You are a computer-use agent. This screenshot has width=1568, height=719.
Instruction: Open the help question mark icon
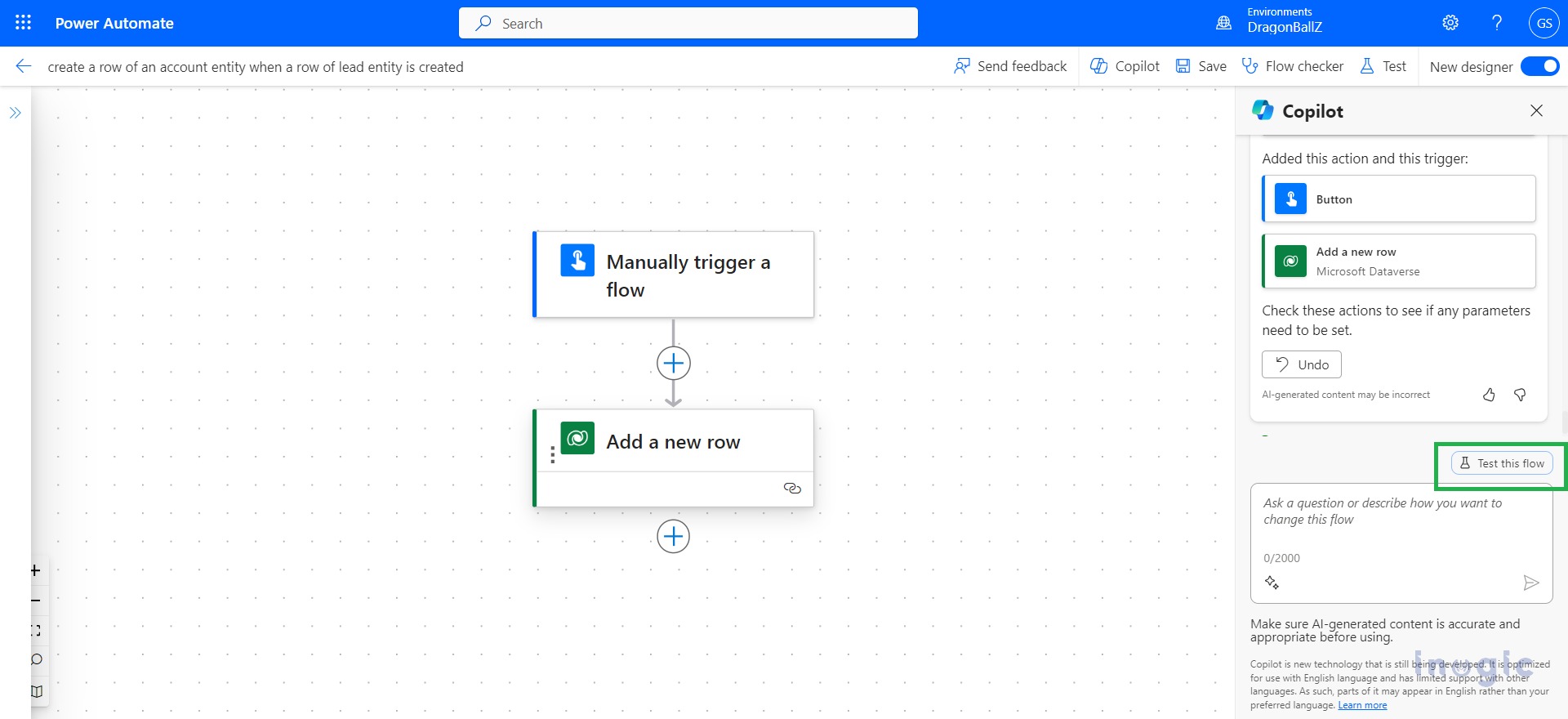[1497, 23]
